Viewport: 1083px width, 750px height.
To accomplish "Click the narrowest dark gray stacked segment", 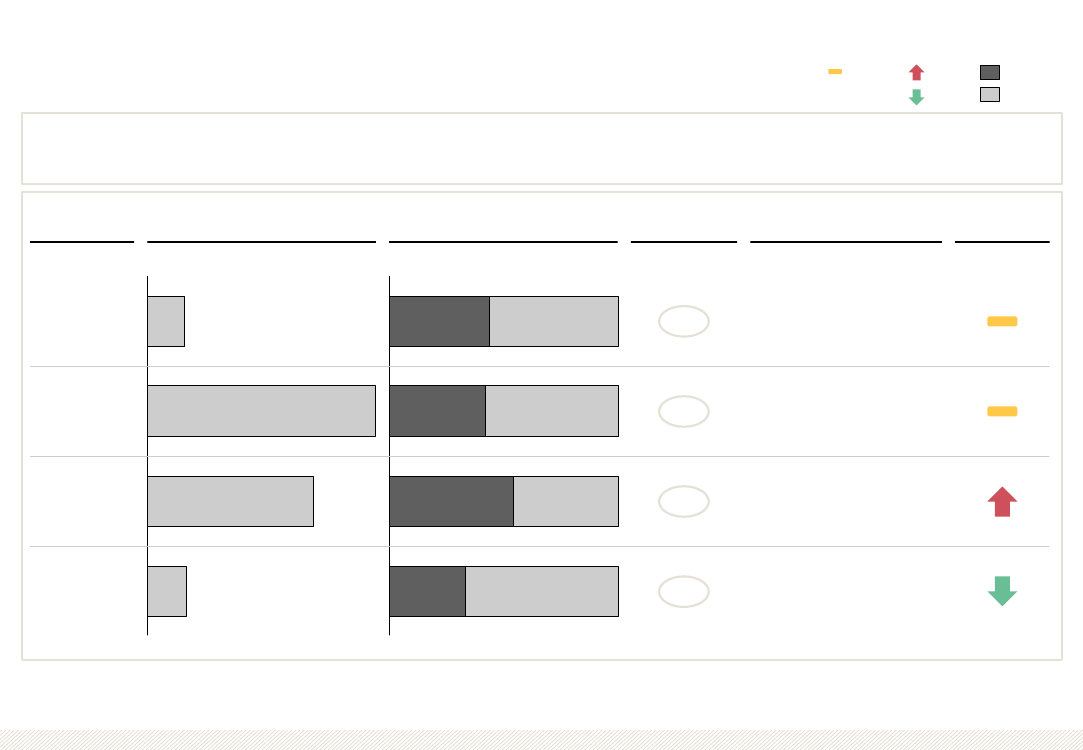I will 428,592.
